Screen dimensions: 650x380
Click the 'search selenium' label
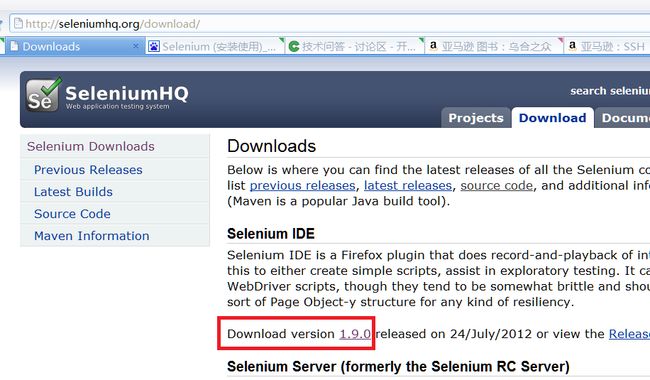(x=610, y=91)
